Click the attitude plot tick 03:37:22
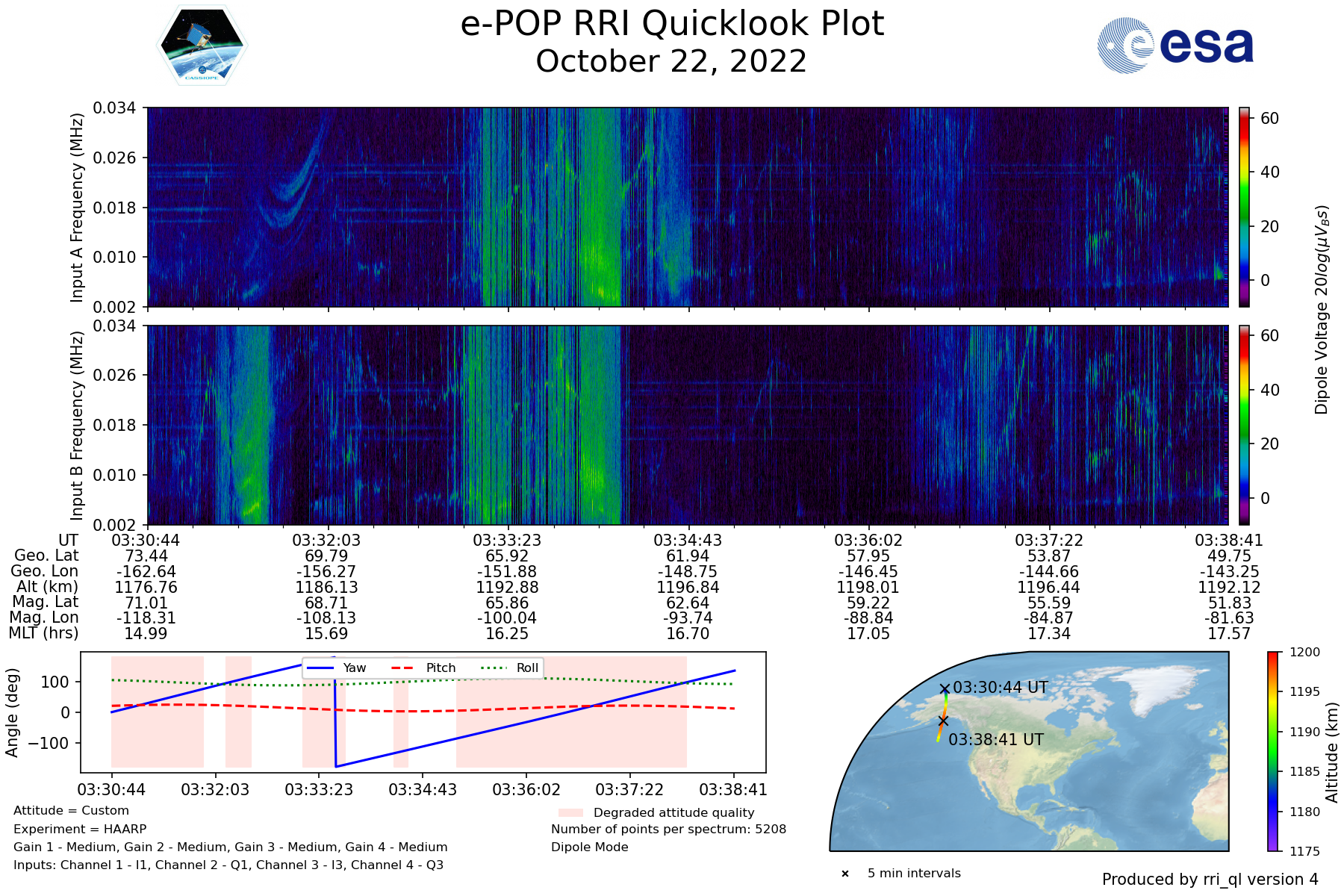This screenshot has width=1344, height=896. 630,789
